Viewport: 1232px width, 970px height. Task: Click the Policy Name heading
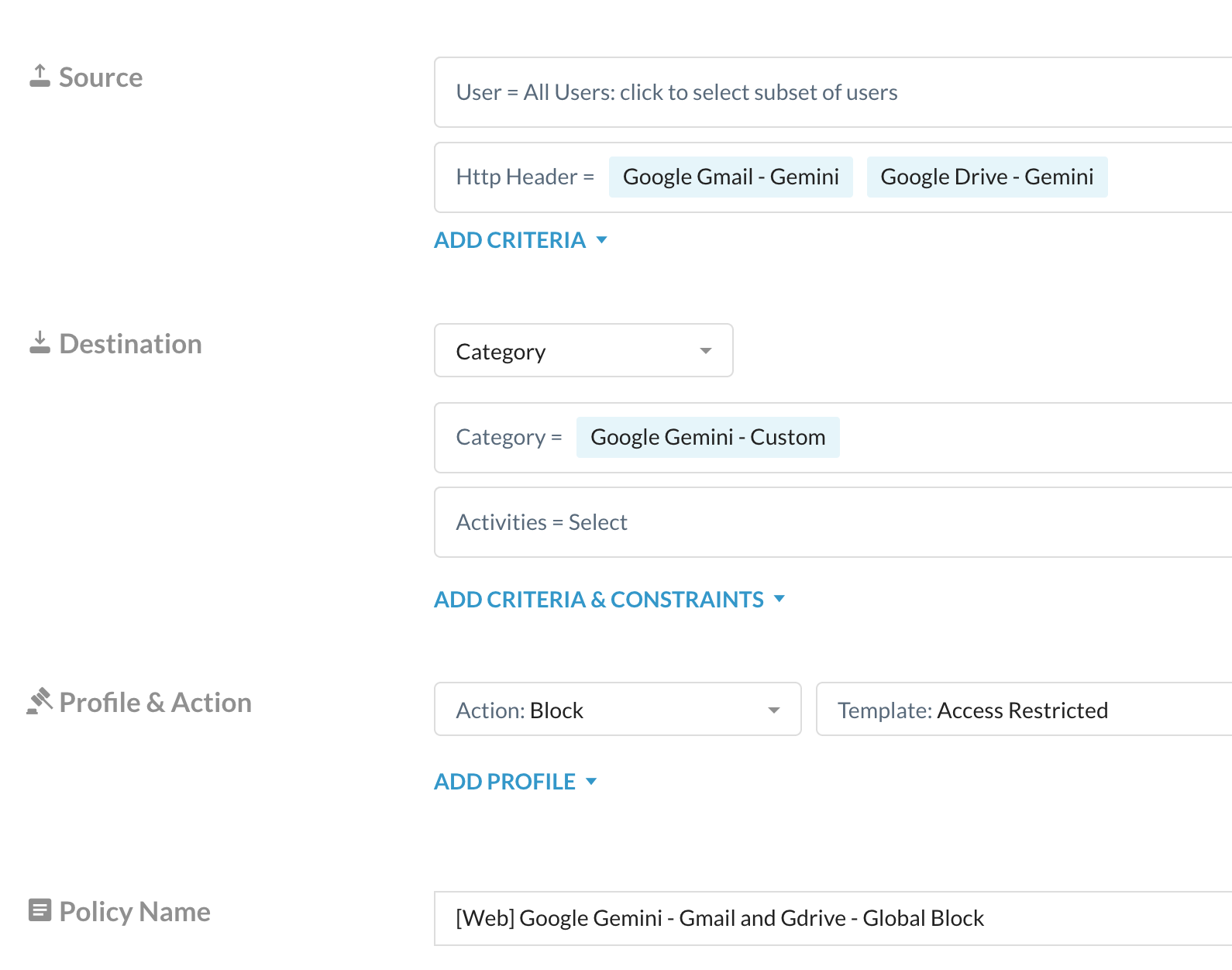click(135, 911)
